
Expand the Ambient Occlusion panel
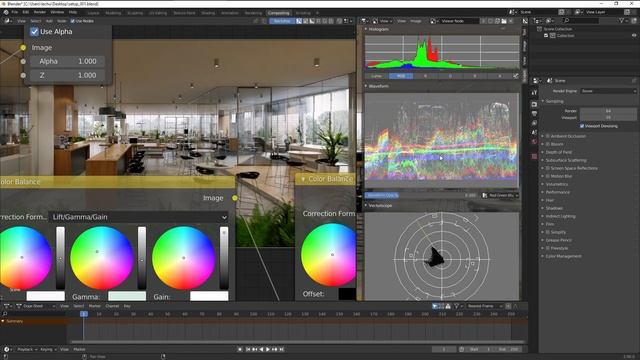click(542, 136)
